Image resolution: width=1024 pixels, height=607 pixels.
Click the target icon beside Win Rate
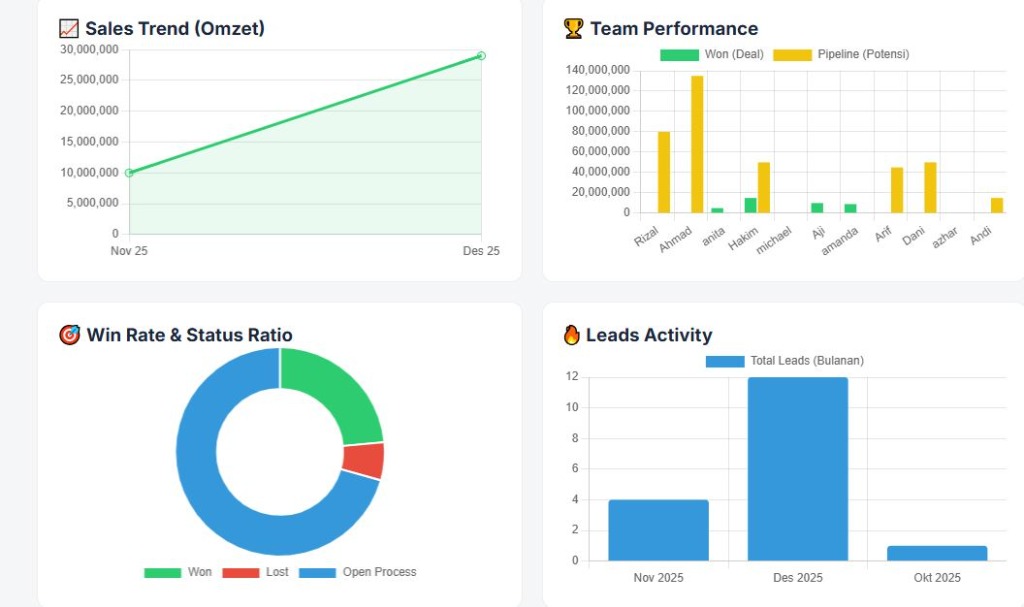70,335
